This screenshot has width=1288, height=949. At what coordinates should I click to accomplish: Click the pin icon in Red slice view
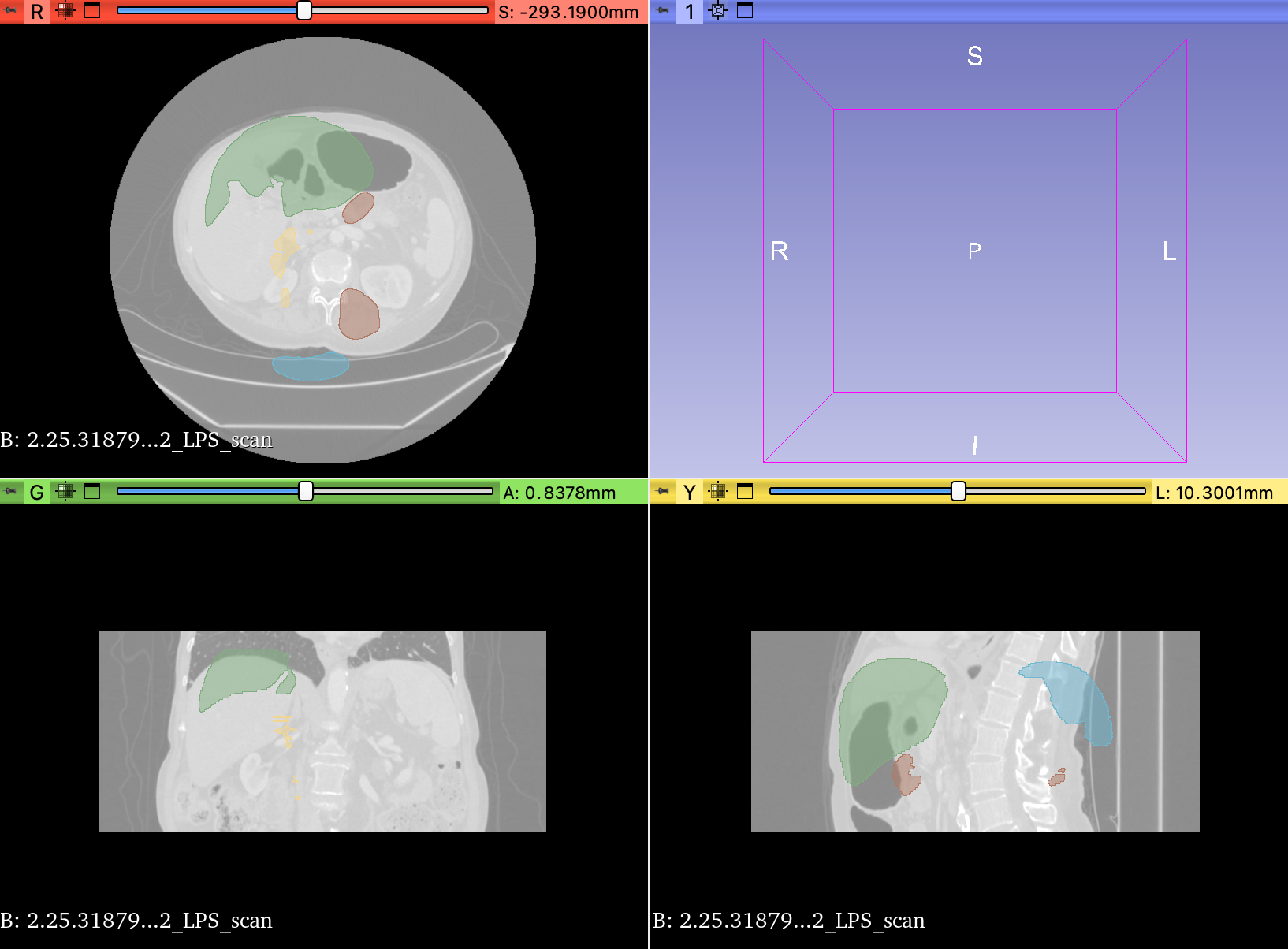click(x=11, y=11)
